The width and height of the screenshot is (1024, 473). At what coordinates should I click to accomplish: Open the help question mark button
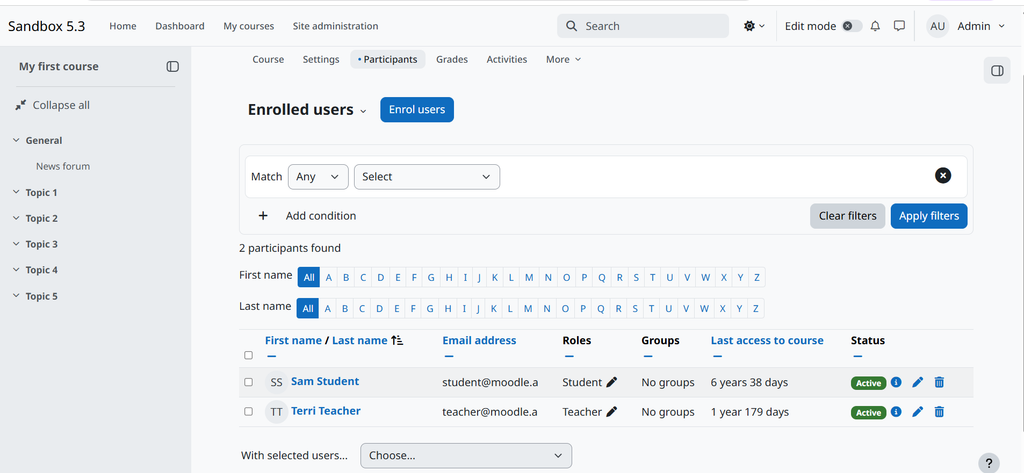tap(989, 462)
